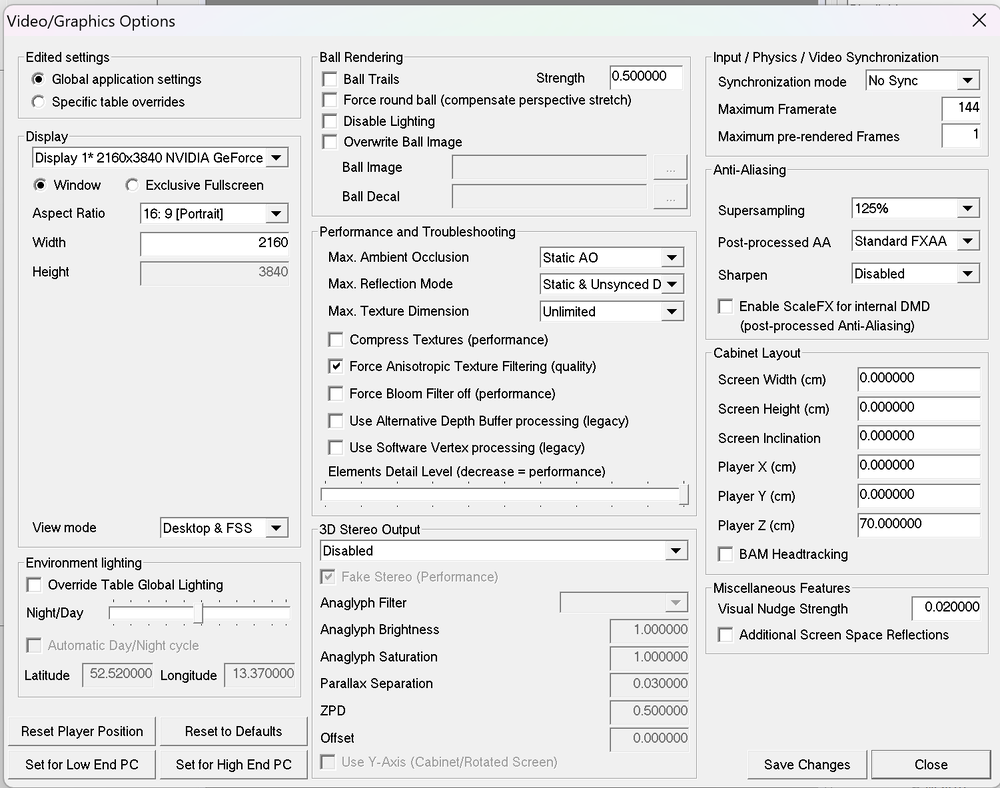The width and height of the screenshot is (1000, 788).
Task: Enable Override Table Global Lighting
Action: [x=34, y=585]
